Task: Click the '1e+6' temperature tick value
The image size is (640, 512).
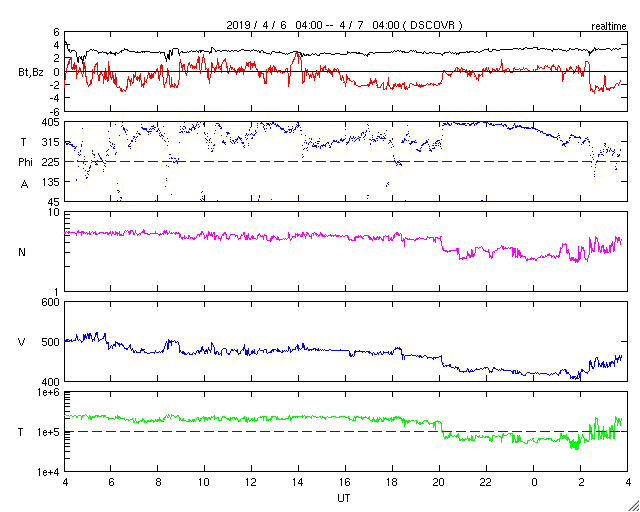Action: (49, 392)
